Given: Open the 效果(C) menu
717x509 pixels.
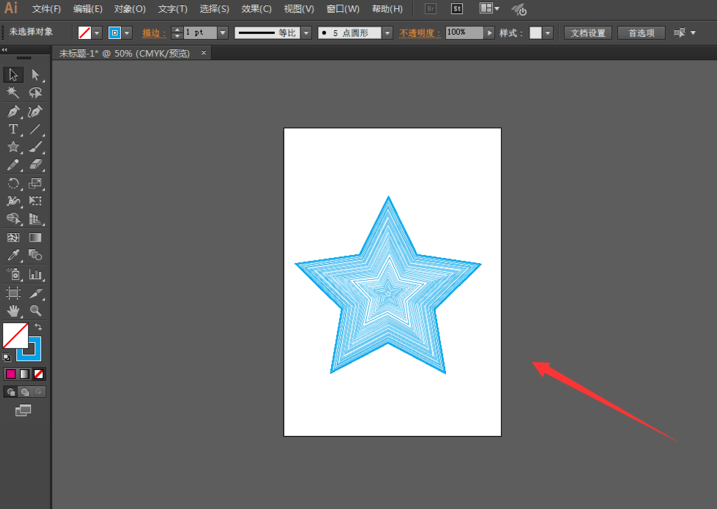Looking at the screenshot, I should [x=256, y=9].
